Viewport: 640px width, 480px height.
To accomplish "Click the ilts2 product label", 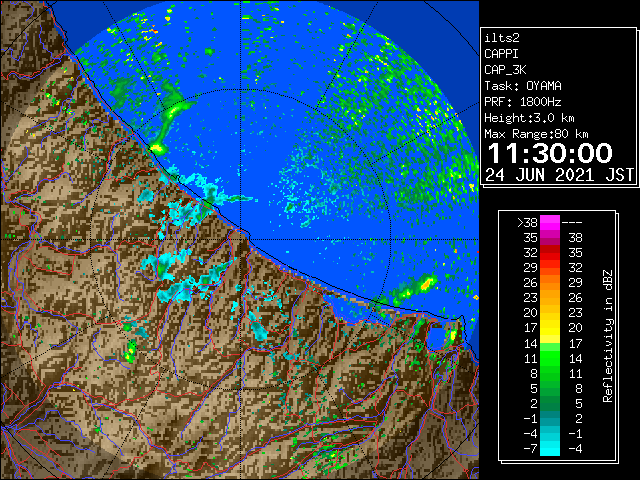I will [x=502, y=38].
